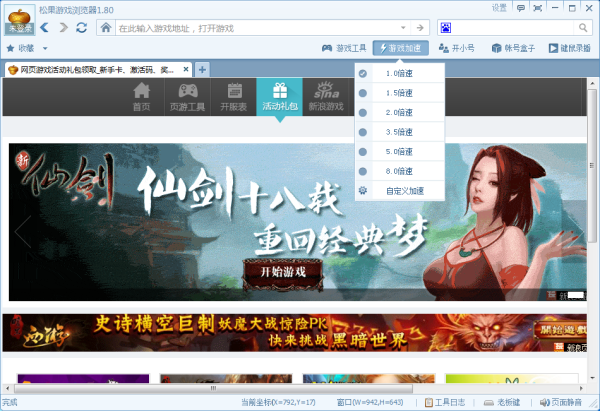Click the refresh page icon
Screen dimensions: 600x411
(x=84, y=26)
